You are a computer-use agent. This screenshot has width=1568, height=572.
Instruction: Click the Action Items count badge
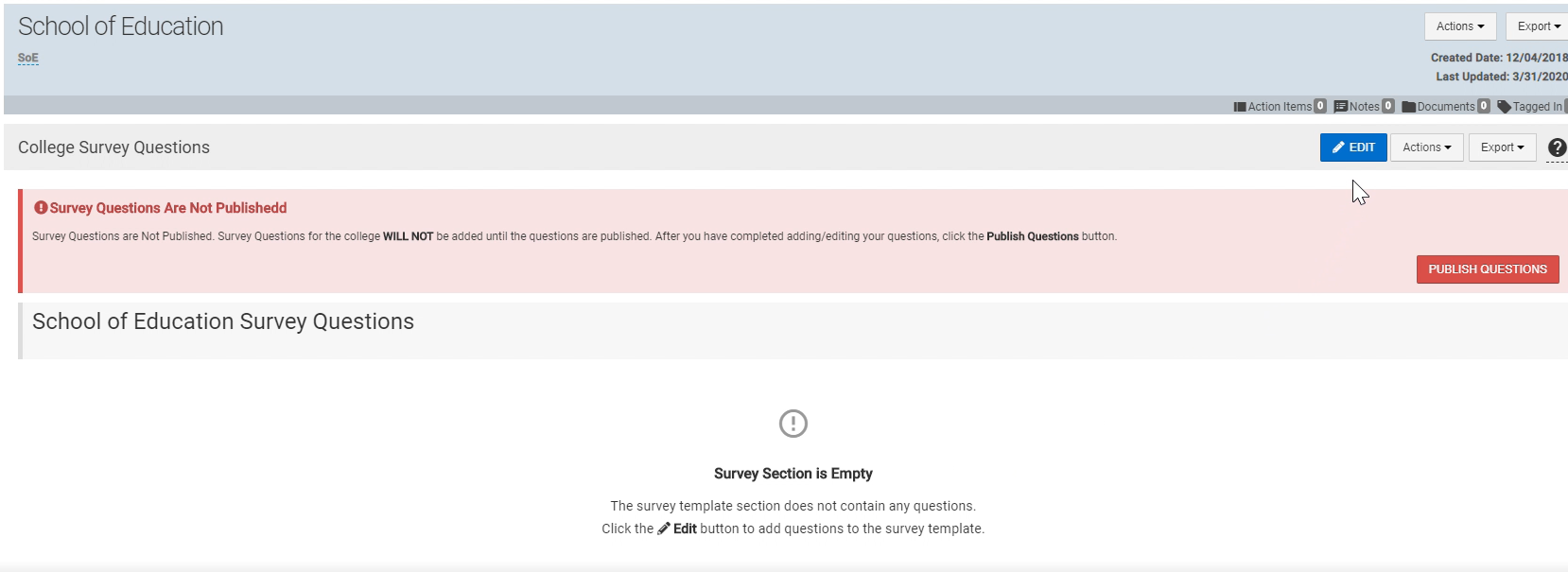point(1320,106)
